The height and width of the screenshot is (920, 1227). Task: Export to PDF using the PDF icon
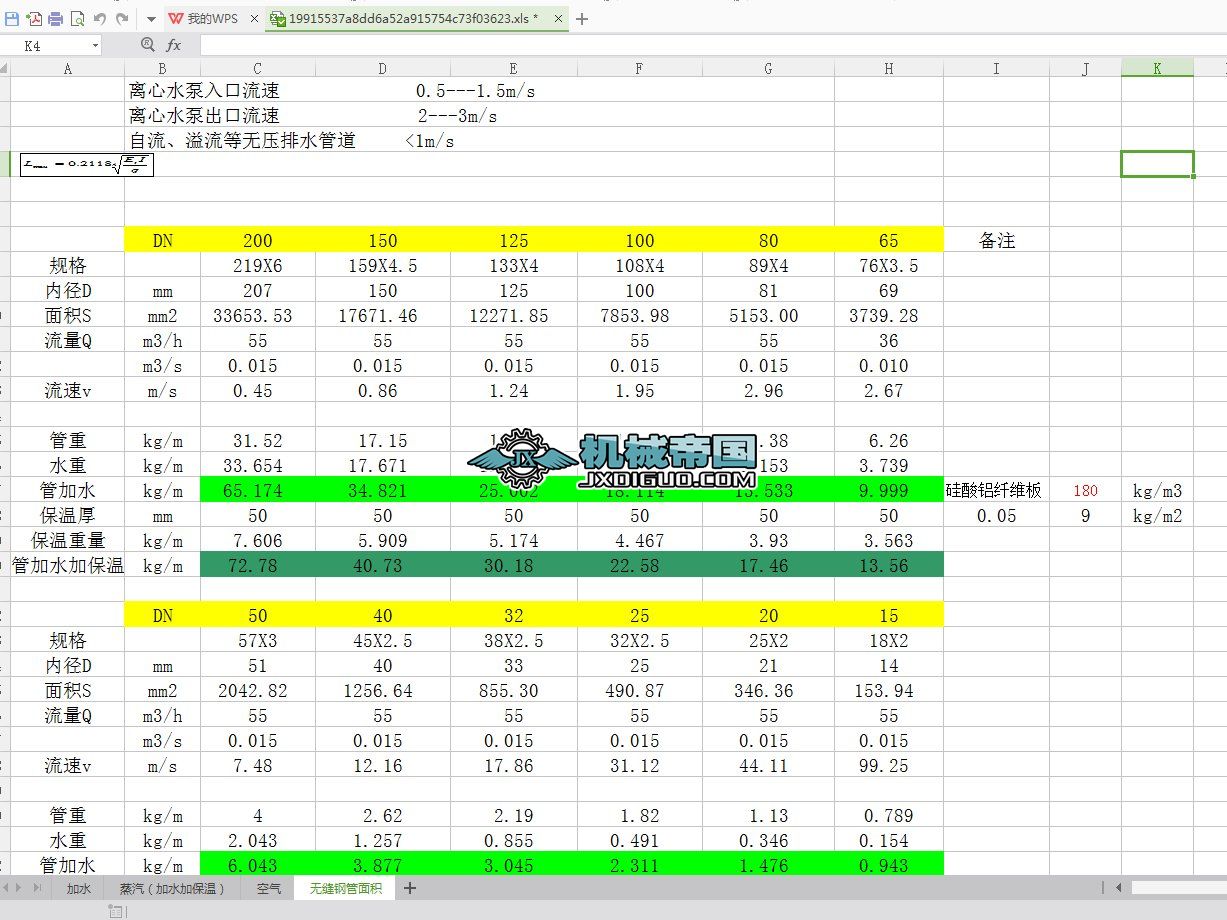[x=34, y=19]
